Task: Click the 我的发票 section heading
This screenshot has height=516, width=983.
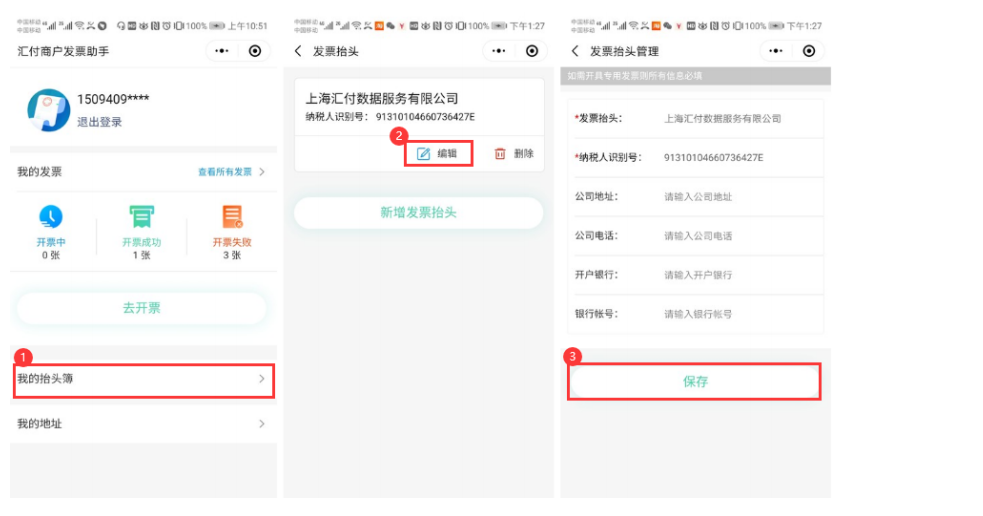Action: tap(39, 172)
